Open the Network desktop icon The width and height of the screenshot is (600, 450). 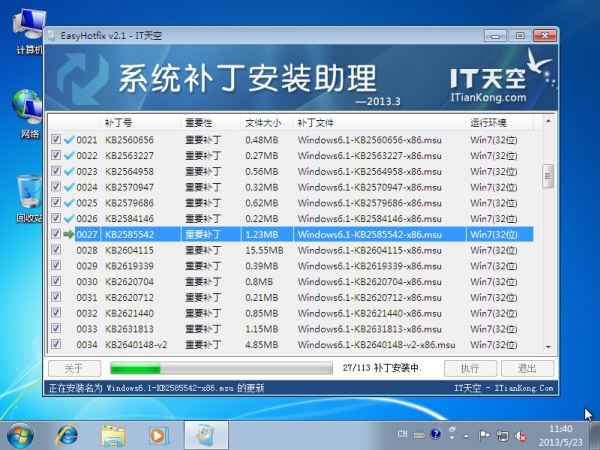click(x=29, y=113)
